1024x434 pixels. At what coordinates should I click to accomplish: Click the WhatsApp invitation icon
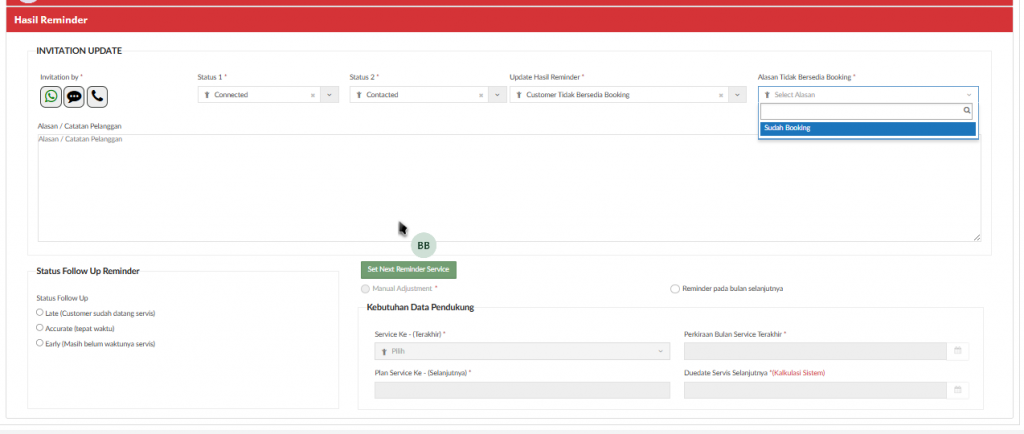coord(50,96)
